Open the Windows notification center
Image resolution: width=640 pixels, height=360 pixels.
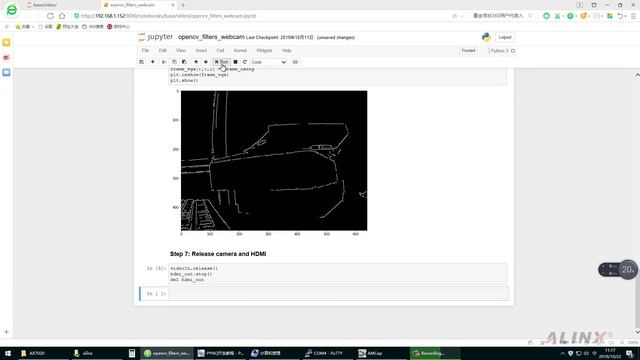pos(630,353)
